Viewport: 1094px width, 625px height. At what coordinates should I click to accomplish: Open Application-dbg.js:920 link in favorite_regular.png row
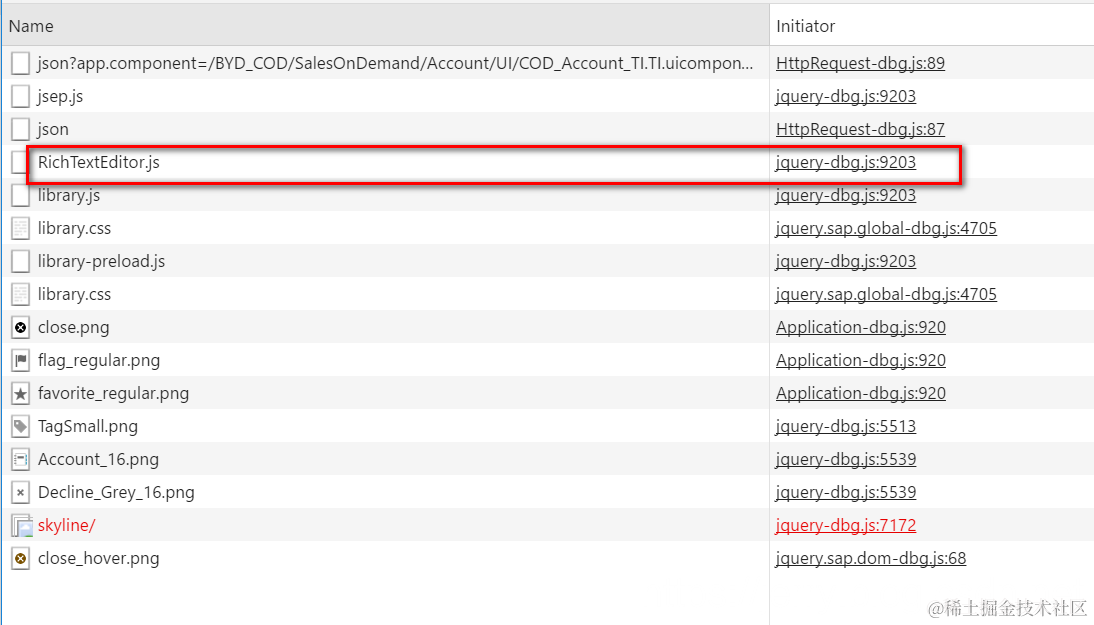coord(861,393)
